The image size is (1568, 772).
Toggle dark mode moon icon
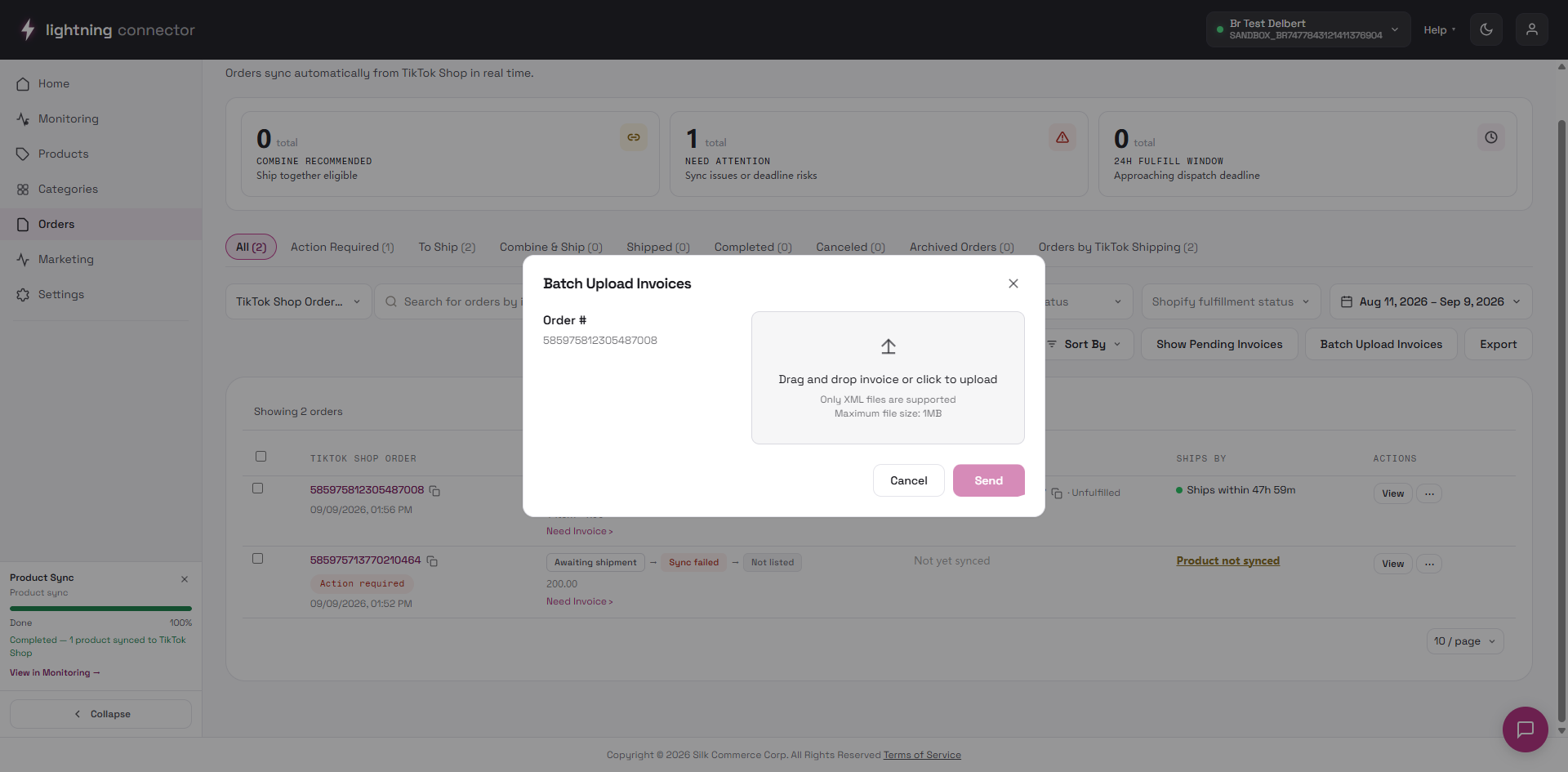point(1486,29)
